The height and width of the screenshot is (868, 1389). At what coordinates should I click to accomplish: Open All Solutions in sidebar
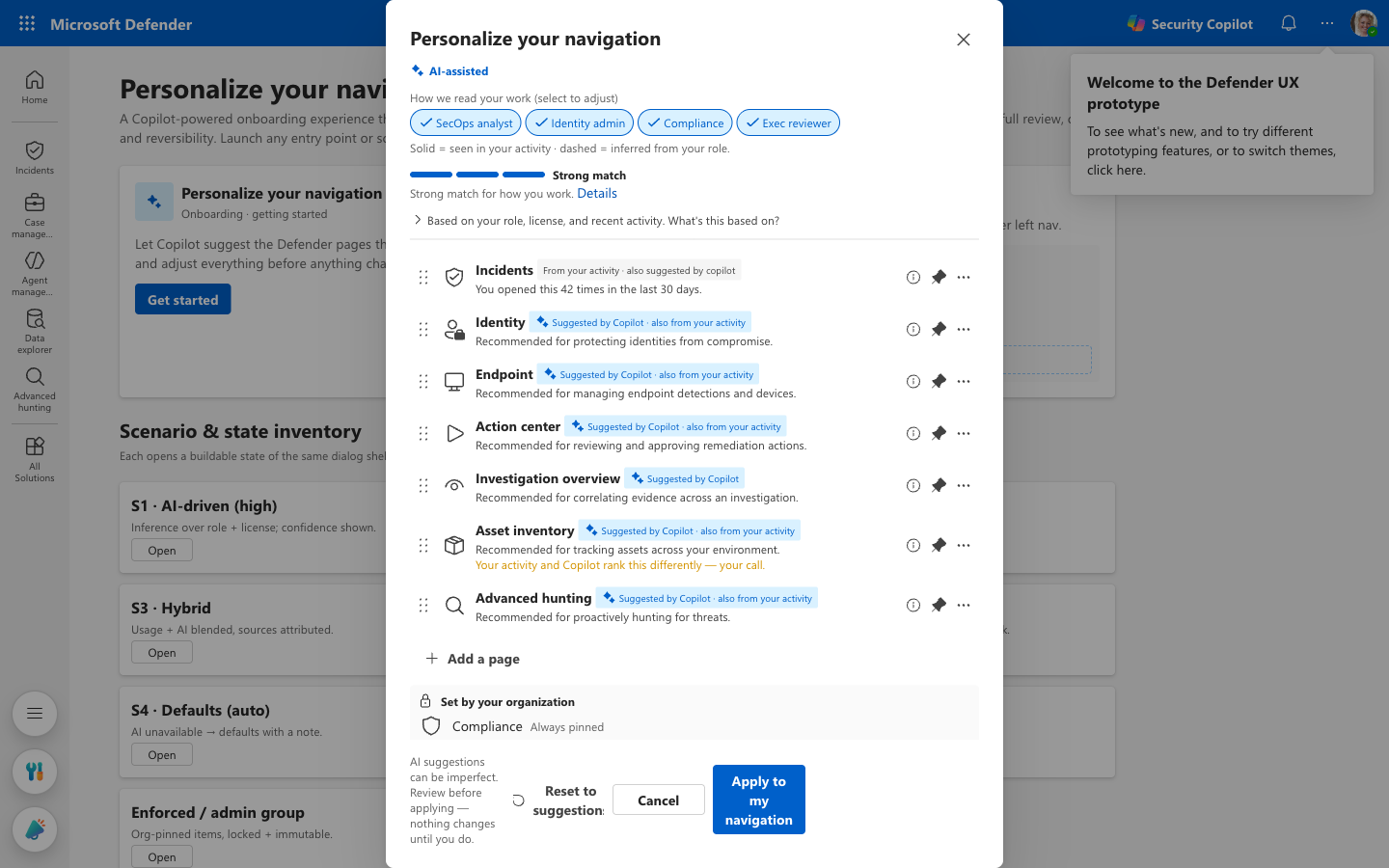tap(35, 459)
